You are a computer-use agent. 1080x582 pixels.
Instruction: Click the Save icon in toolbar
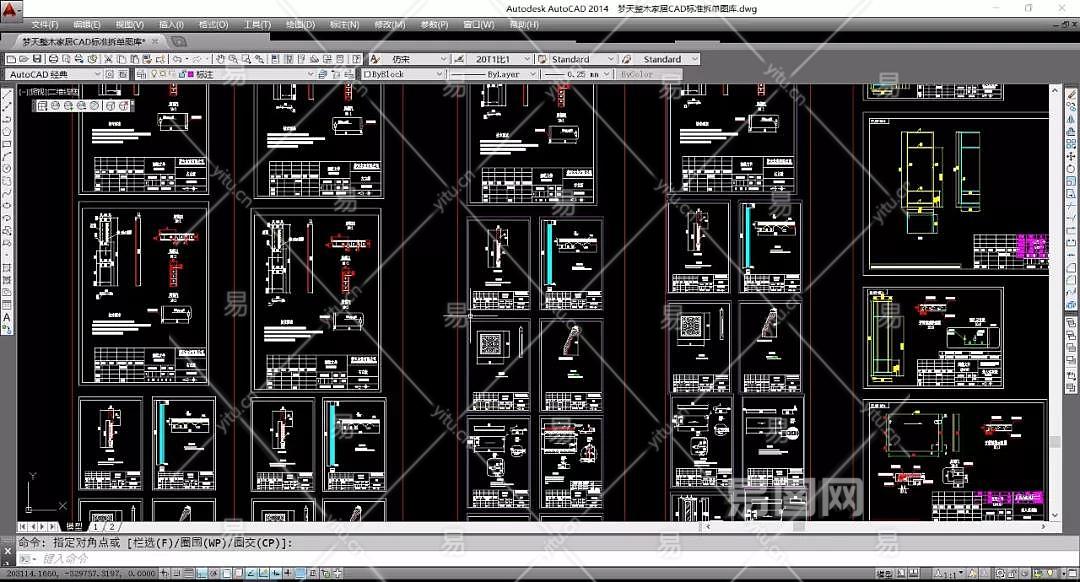38,60
